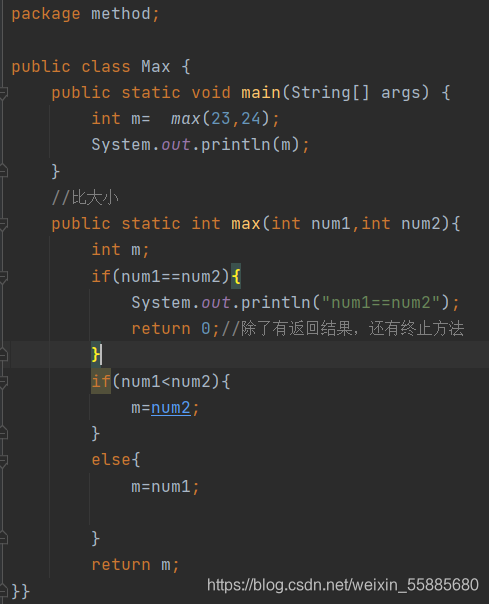Click the 'args' parameter
This screenshot has width=489, height=604.
tap(401, 93)
